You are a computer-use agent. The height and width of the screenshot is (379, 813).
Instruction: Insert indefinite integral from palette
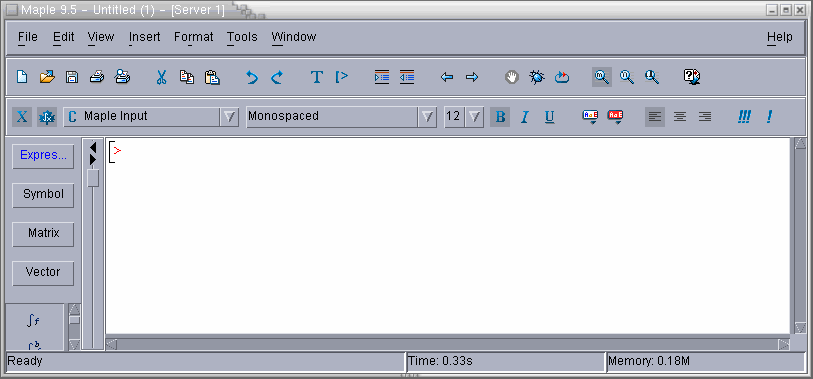coord(33,321)
